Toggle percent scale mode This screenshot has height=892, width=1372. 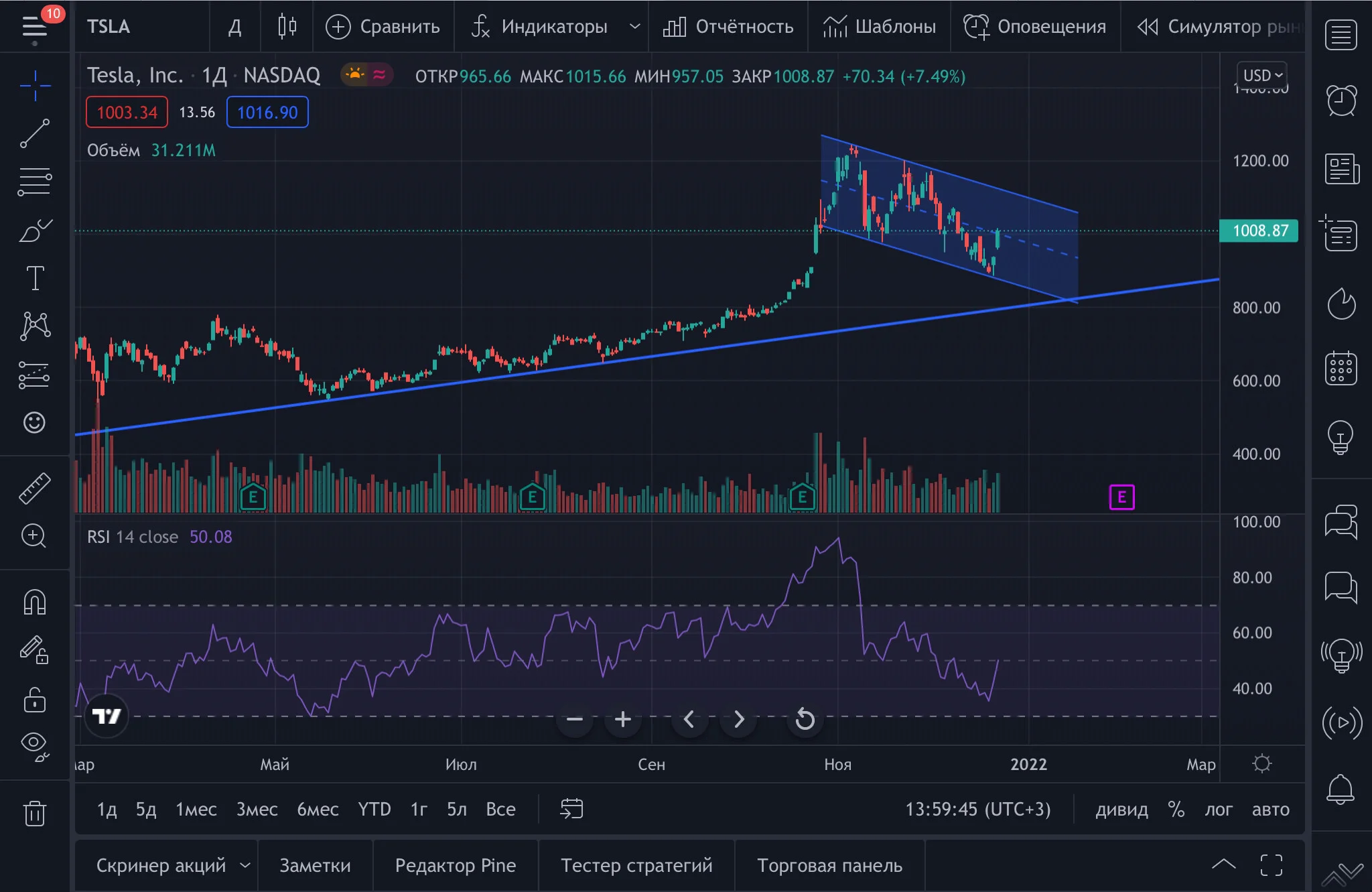[1176, 810]
